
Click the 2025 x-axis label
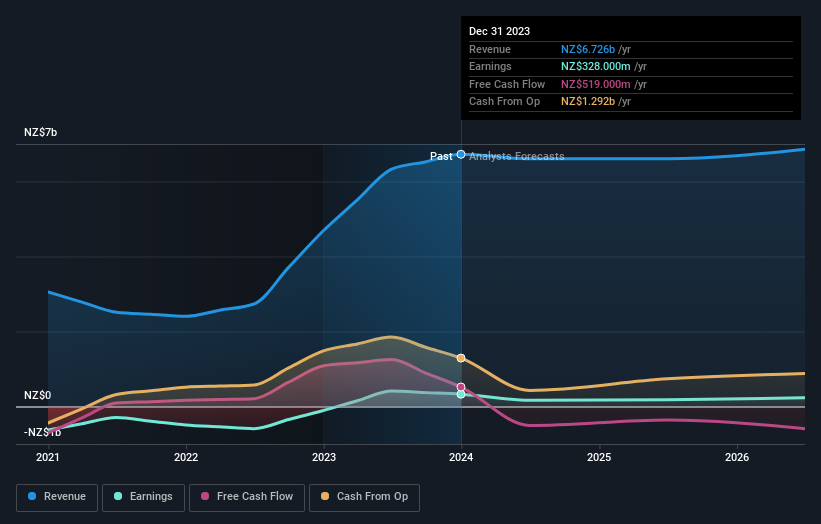tap(599, 458)
